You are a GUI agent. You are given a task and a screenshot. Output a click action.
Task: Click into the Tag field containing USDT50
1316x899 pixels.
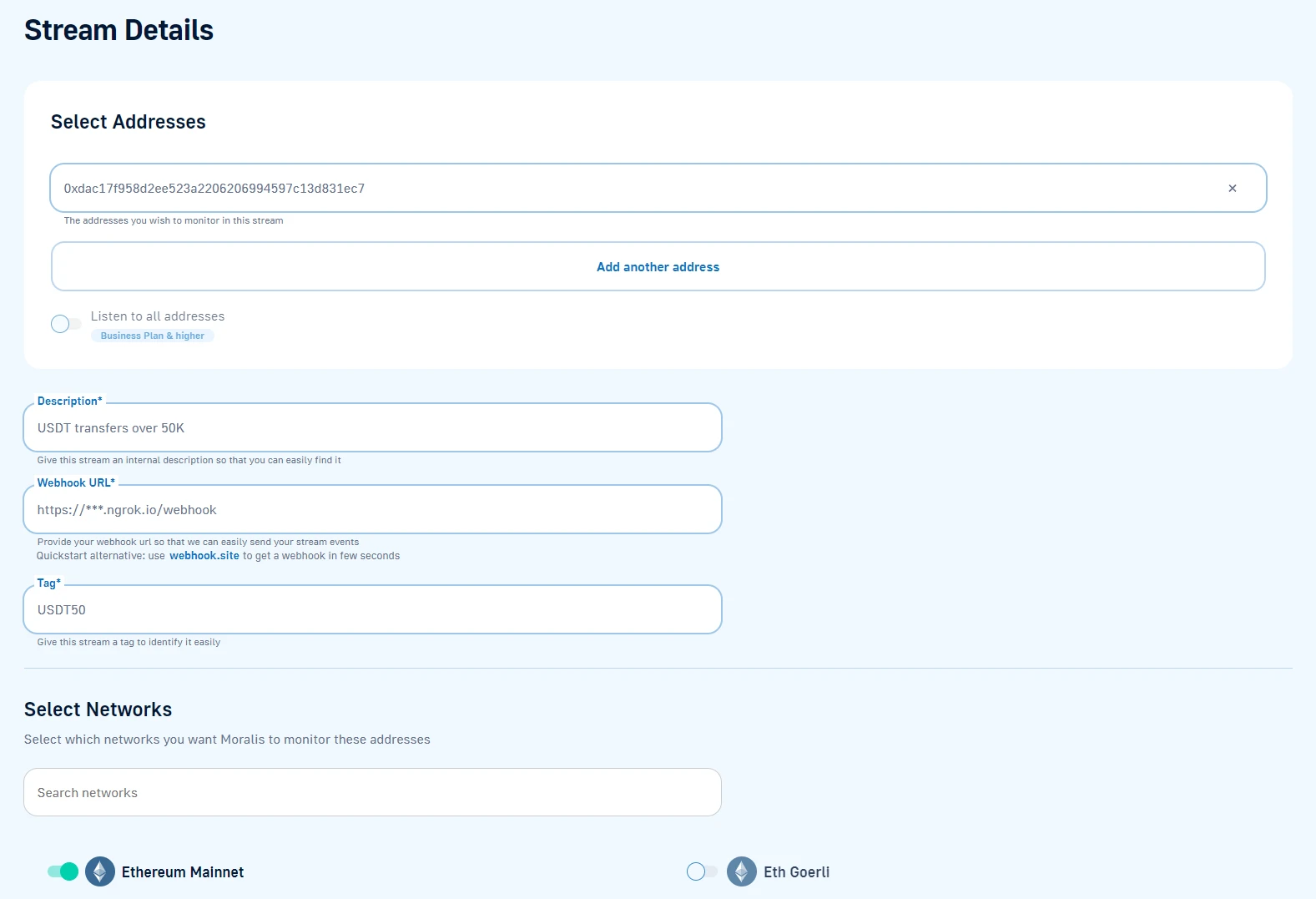pos(372,610)
